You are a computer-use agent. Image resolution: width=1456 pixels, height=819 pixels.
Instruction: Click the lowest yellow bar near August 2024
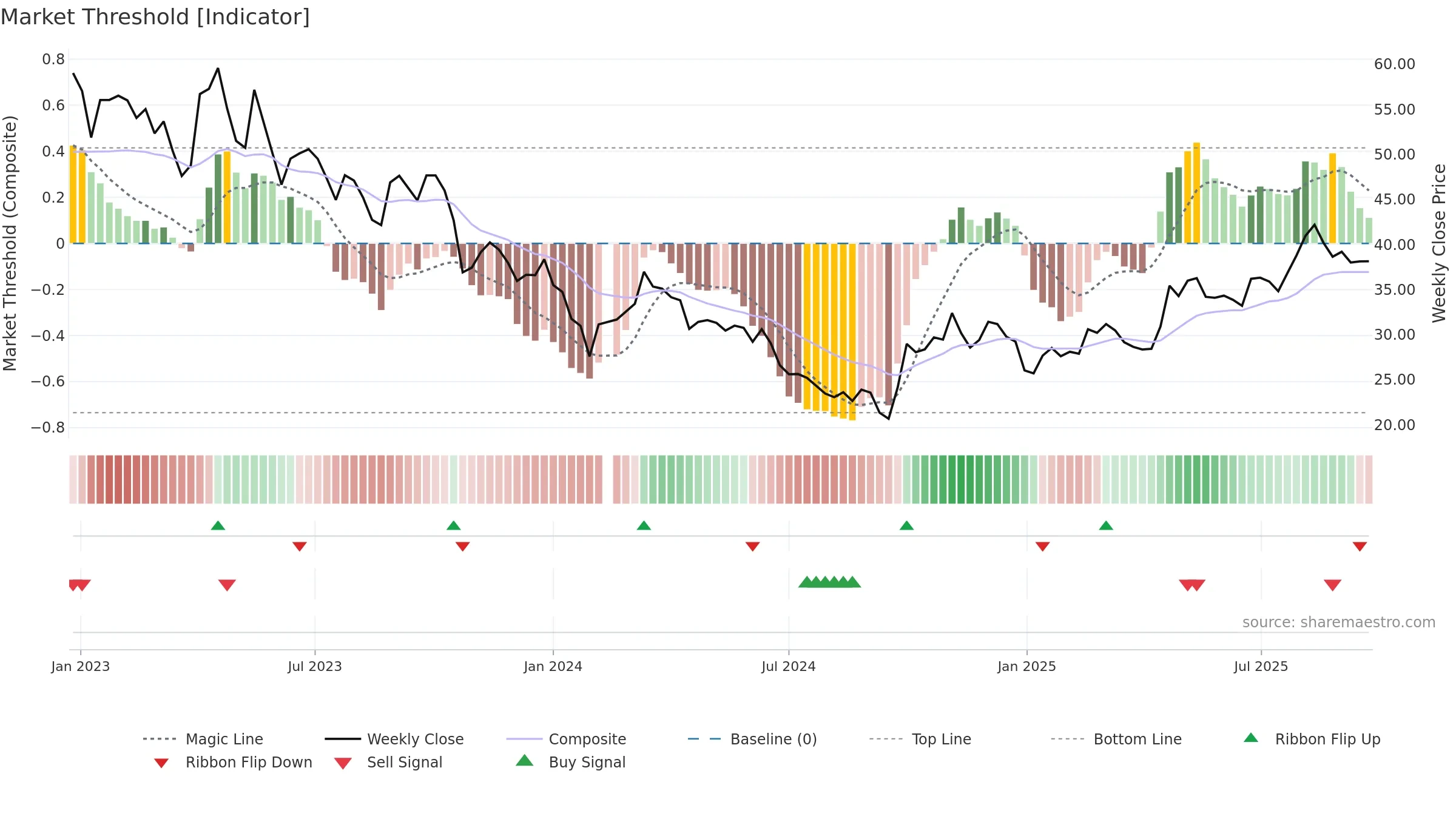coord(852,332)
